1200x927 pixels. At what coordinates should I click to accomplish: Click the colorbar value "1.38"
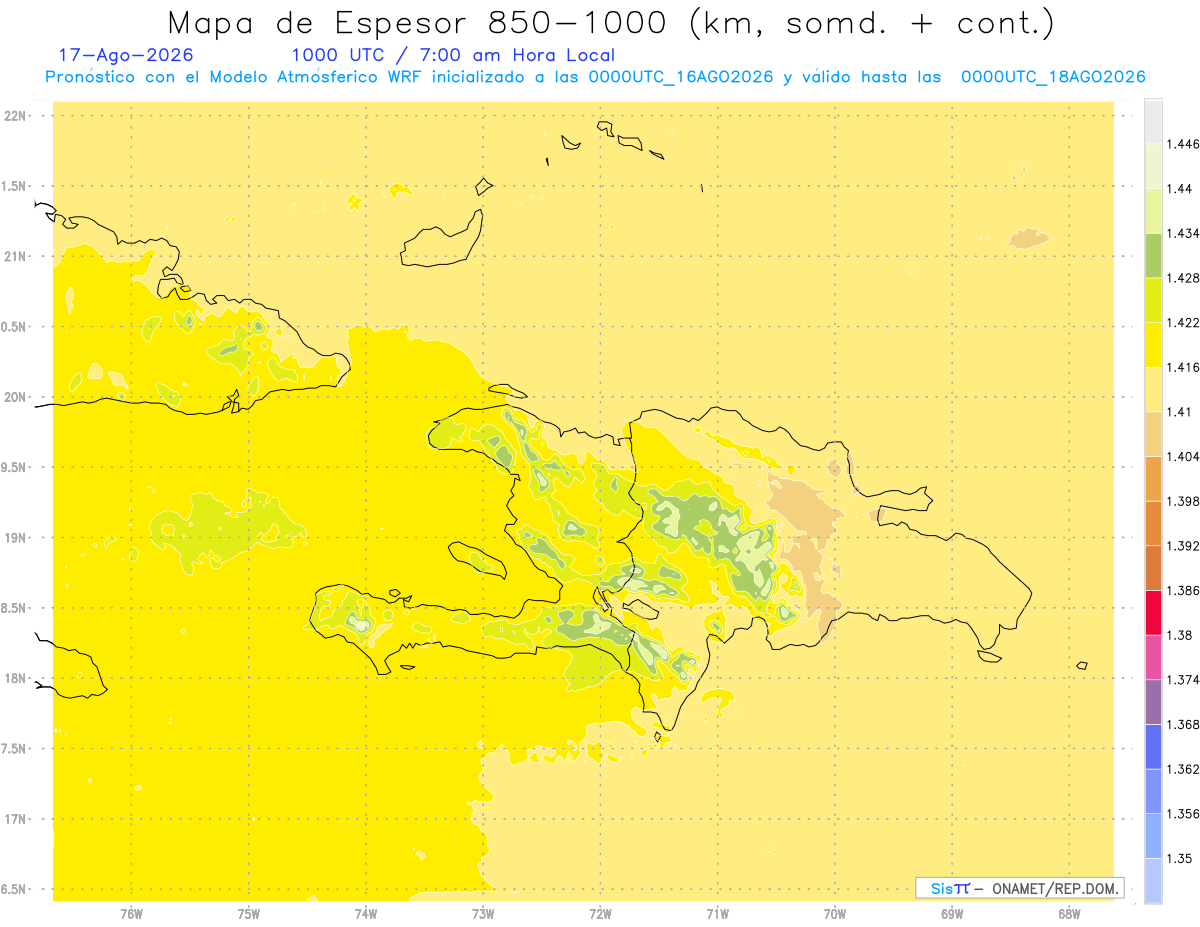(1178, 635)
